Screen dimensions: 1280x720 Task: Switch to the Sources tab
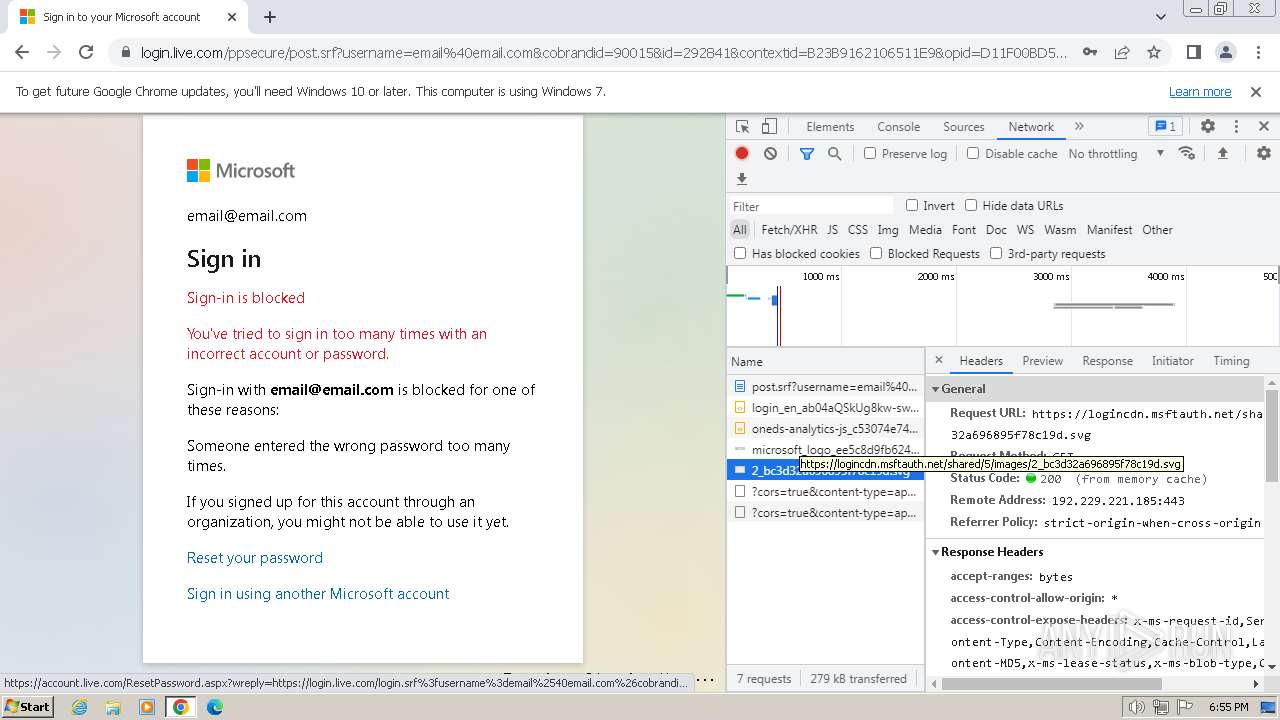pos(964,127)
